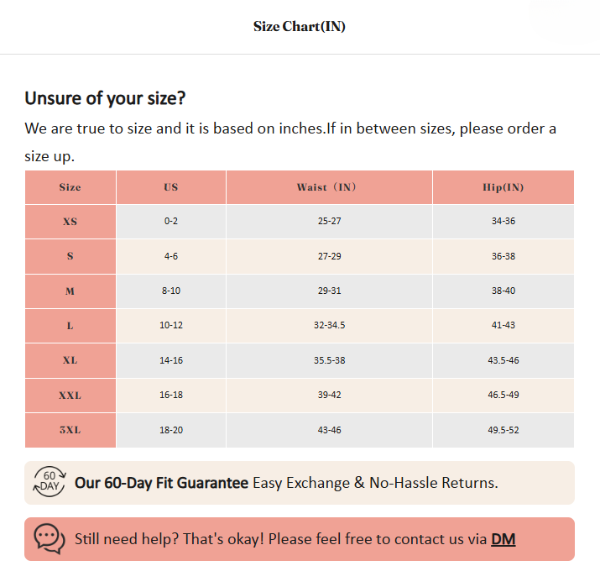Click the Still need help banner text

click(x=281, y=539)
